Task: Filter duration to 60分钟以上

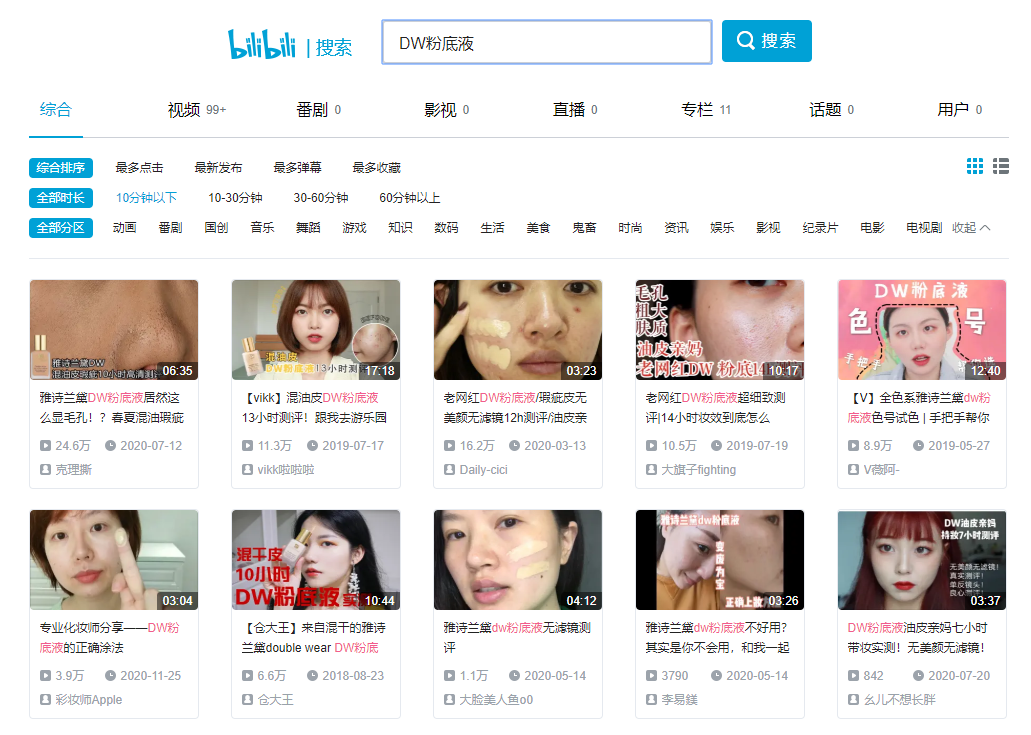Action: coord(410,198)
